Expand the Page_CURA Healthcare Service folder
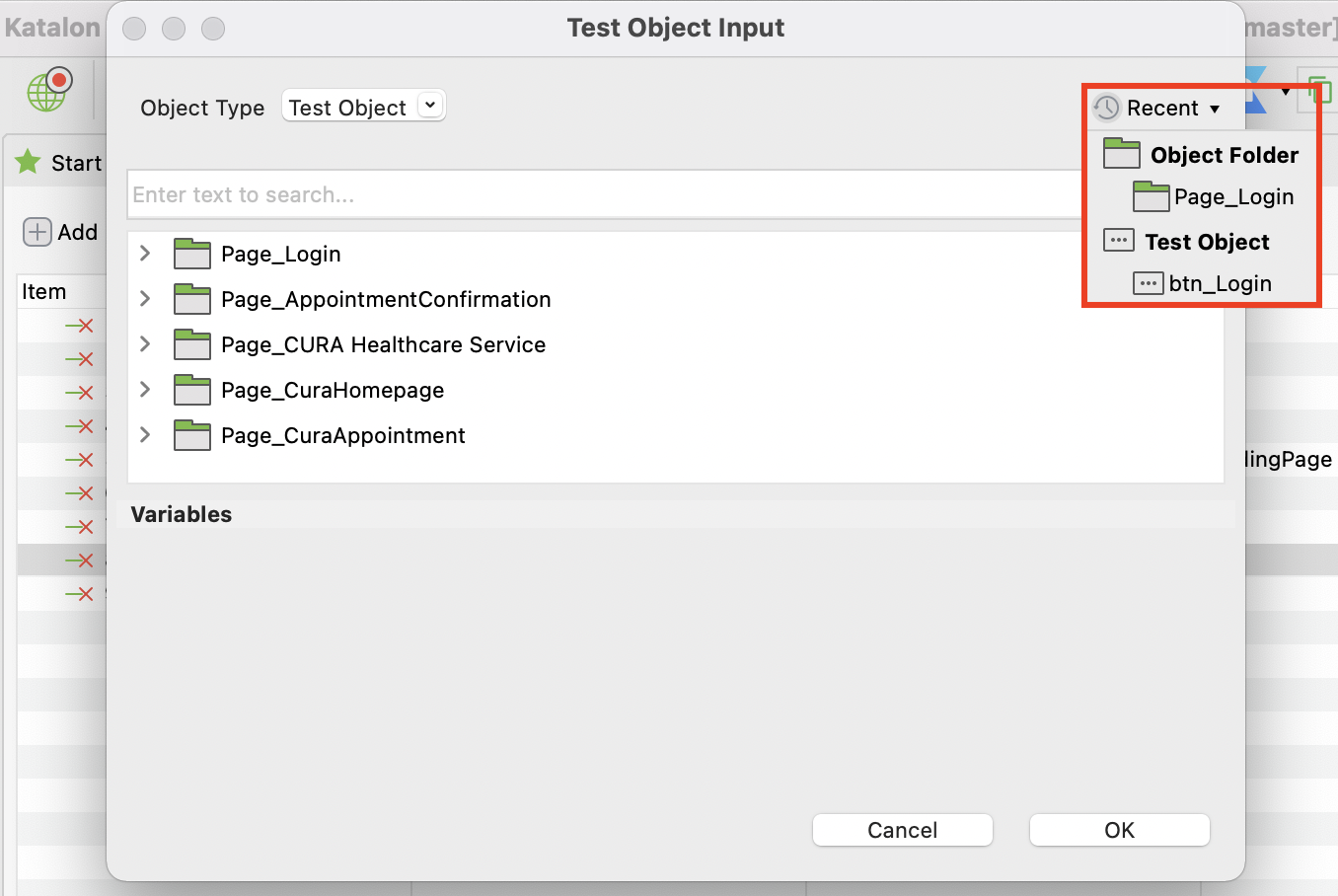The width and height of the screenshot is (1338, 896). click(x=145, y=344)
